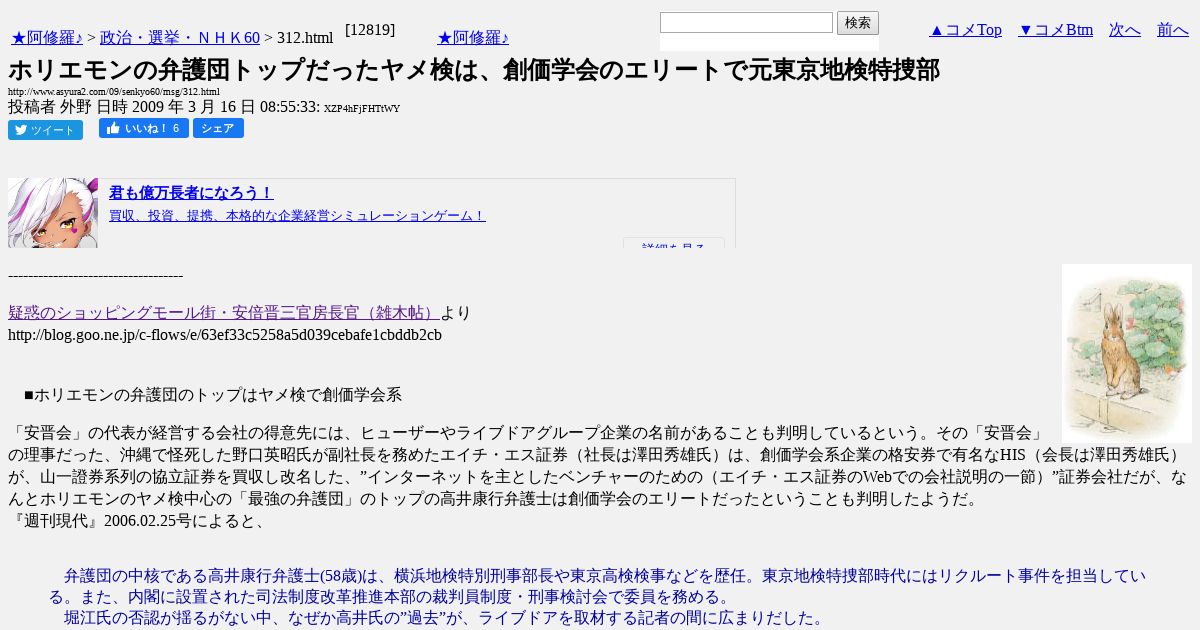Jump to ▼コメBtm comments
Screen dimensions: 1200x630
point(1055,30)
